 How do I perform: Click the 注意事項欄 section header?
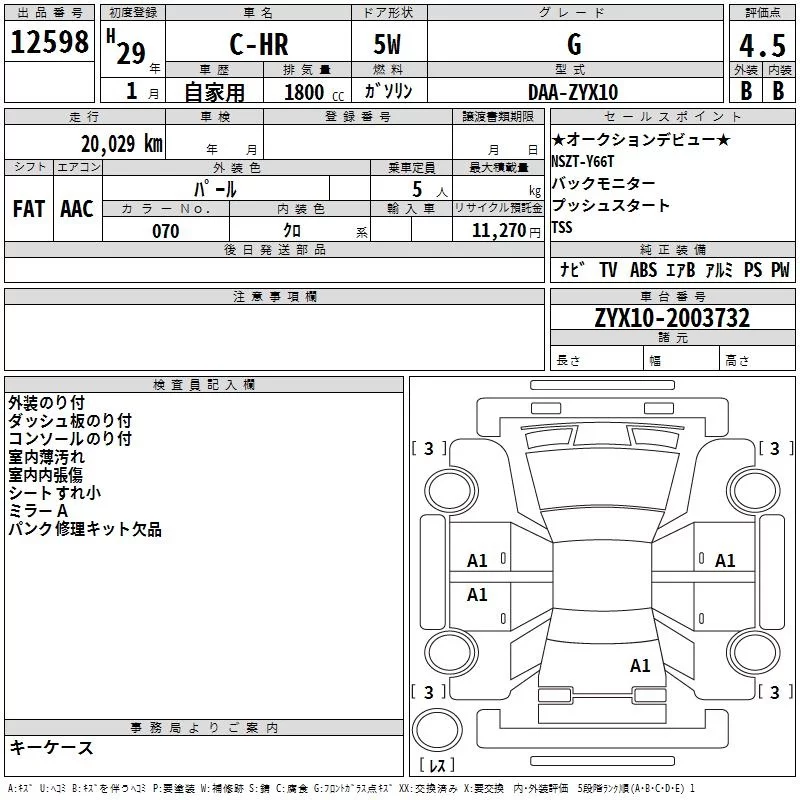tap(274, 296)
